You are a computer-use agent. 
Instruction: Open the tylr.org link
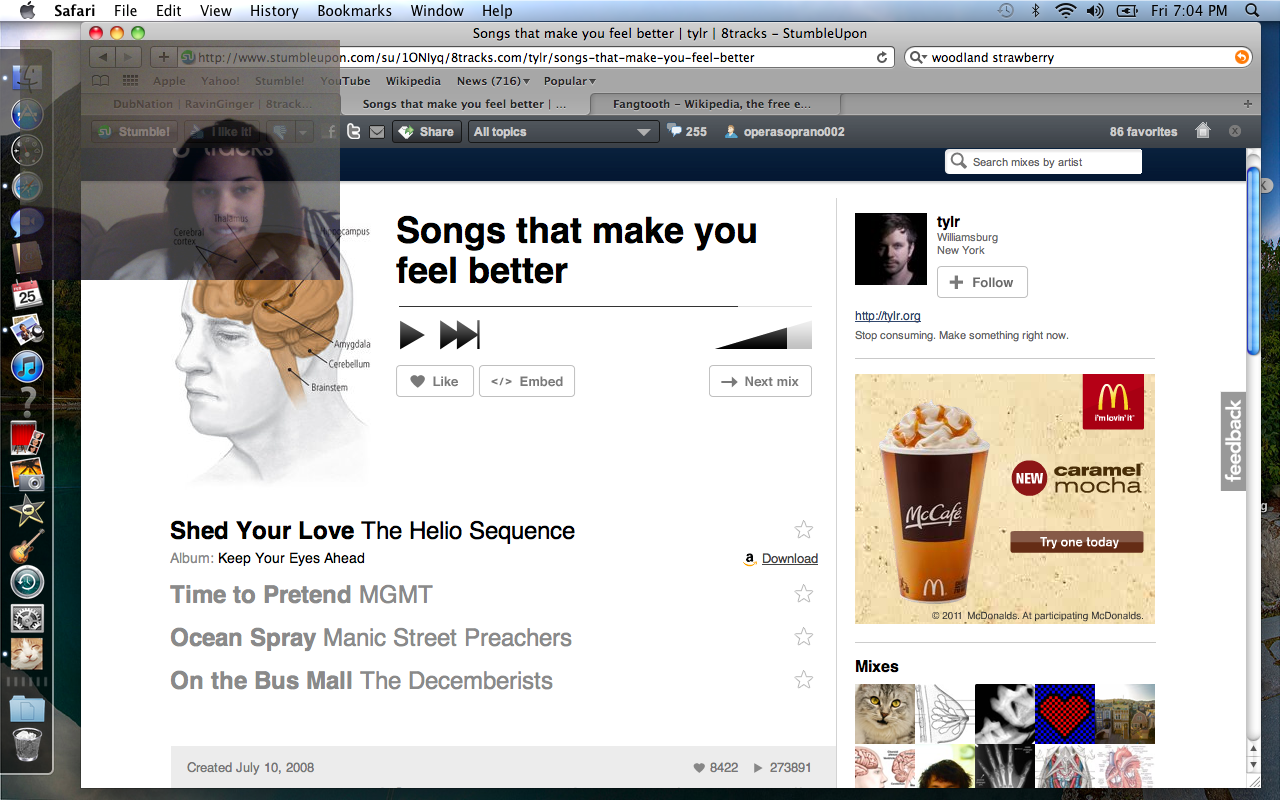pyautogui.click(x=887, y=316)
